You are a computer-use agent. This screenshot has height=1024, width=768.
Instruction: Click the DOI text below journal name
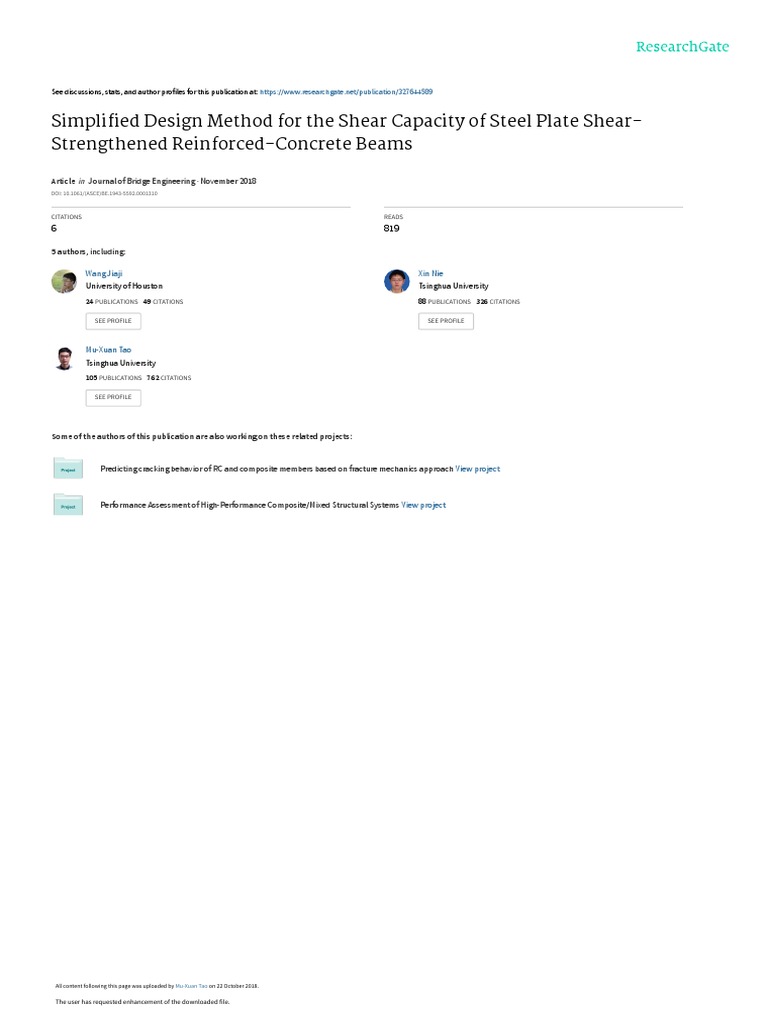[104, 193]
